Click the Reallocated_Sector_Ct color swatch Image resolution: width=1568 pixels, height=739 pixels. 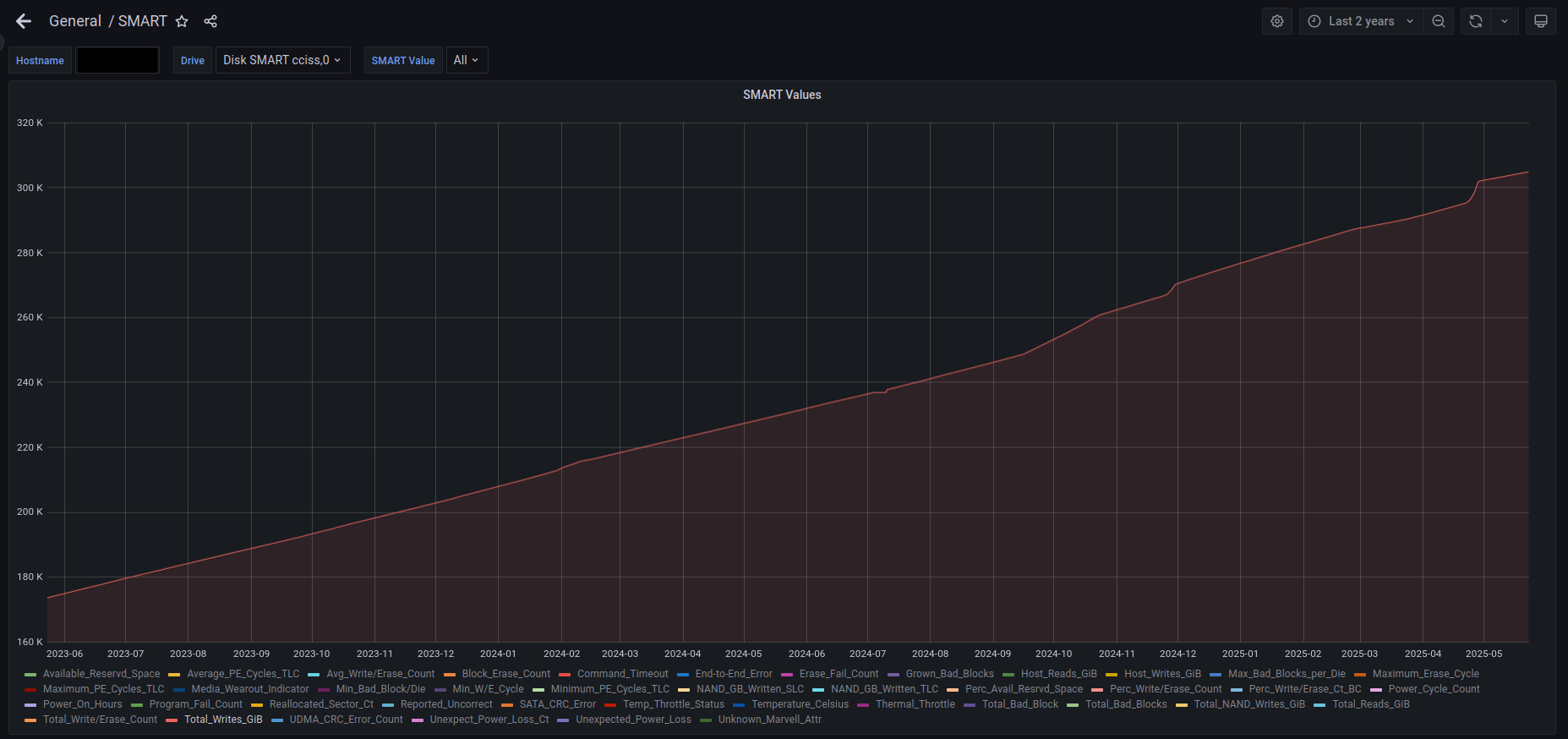[x=257, y=705]
